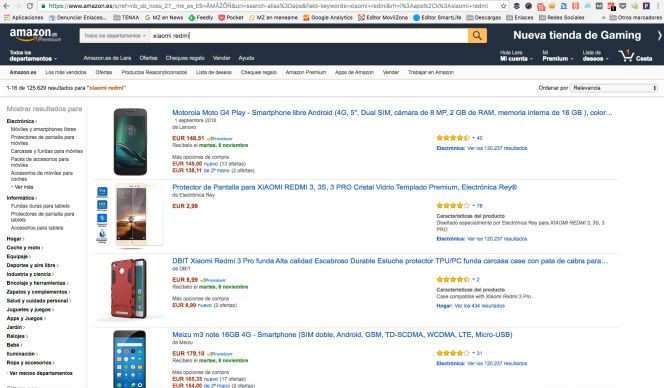Open the TENAA bookmark folder
This screenshot has width=664, height=388.
(126, 18)
